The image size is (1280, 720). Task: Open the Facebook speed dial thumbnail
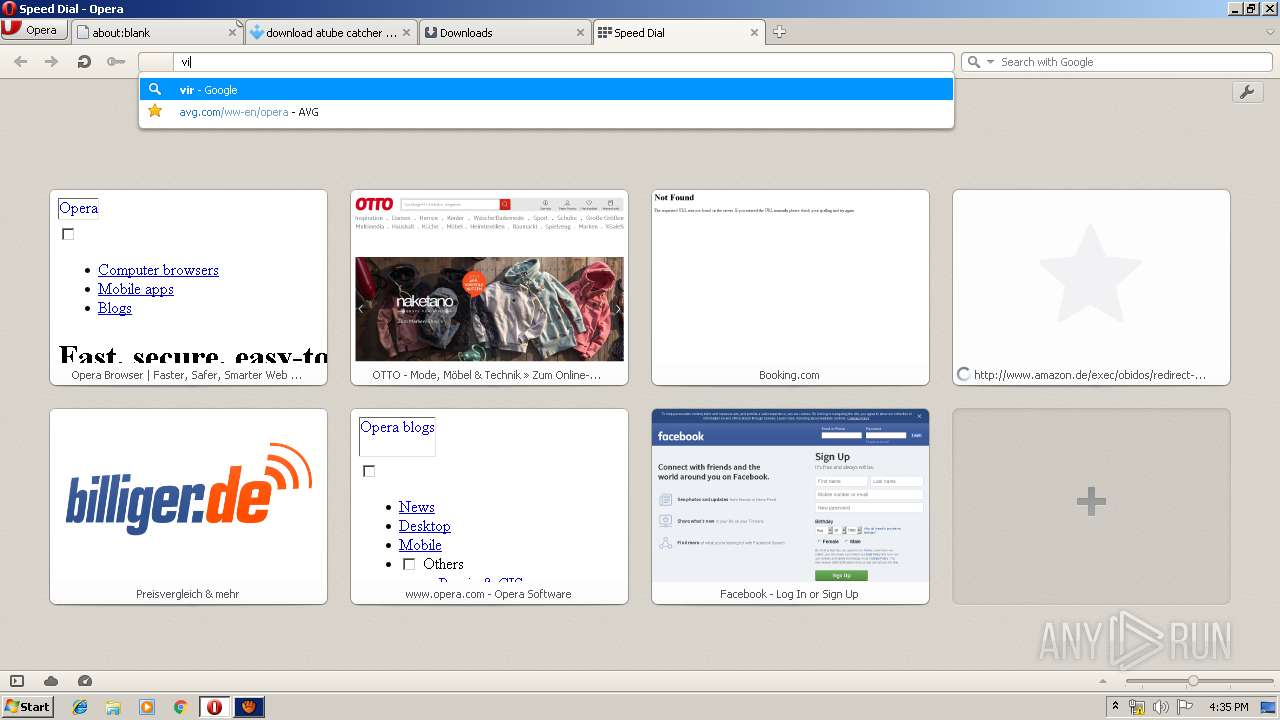pos(790,506)
